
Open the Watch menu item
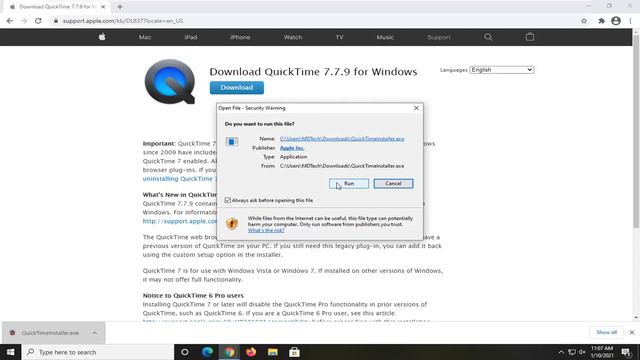coord(293,37)
